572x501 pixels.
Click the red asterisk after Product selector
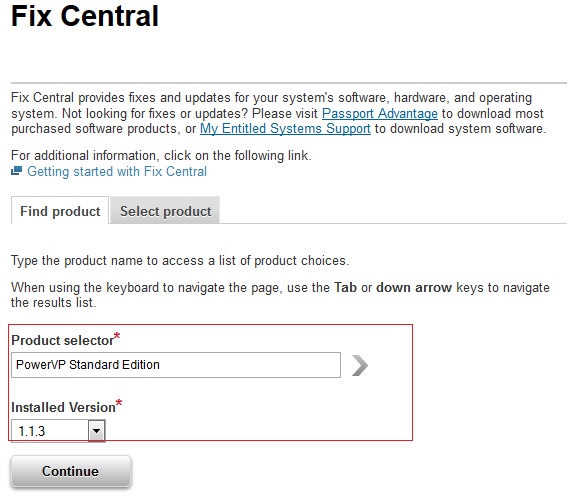(x=117, y=336)
